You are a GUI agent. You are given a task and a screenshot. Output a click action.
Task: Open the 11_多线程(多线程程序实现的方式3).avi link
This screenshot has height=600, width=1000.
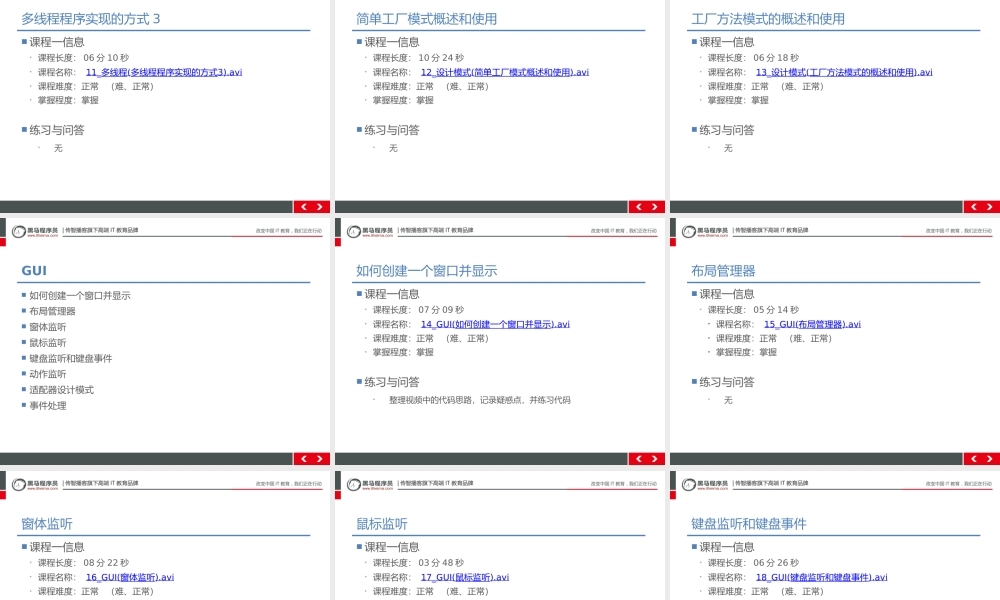coord(164,72)
